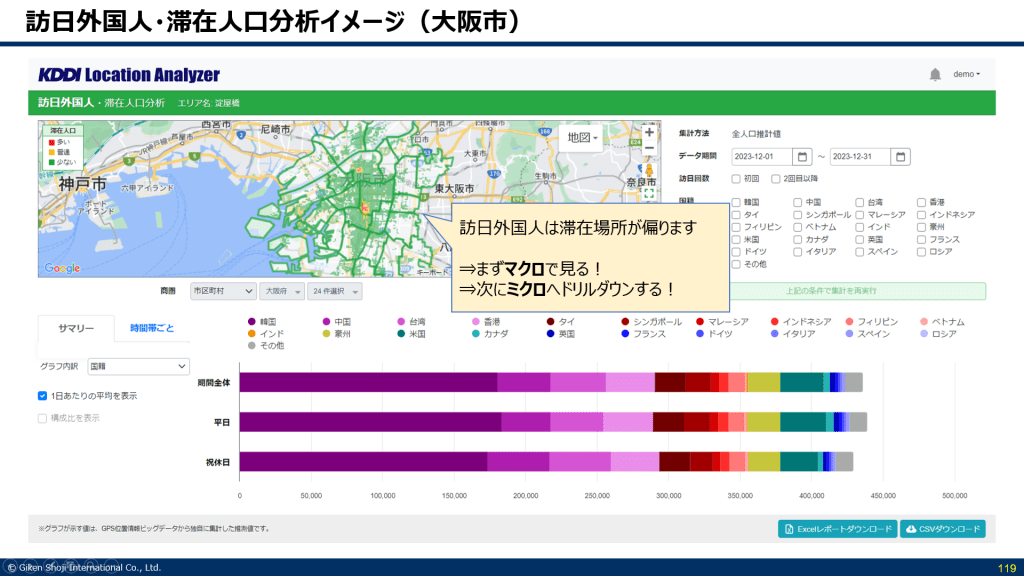The image size is (1024, 576).
Task: Open the end date calendar picker icon
Action: pyautogui.click(x=900, y=157)
